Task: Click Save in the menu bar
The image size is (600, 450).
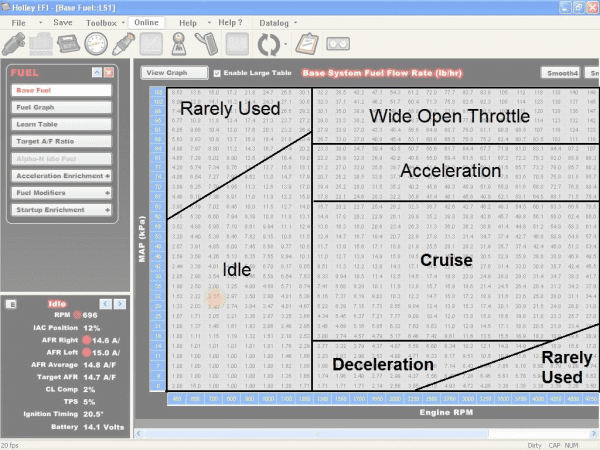Action: click(x=63, y=23)
